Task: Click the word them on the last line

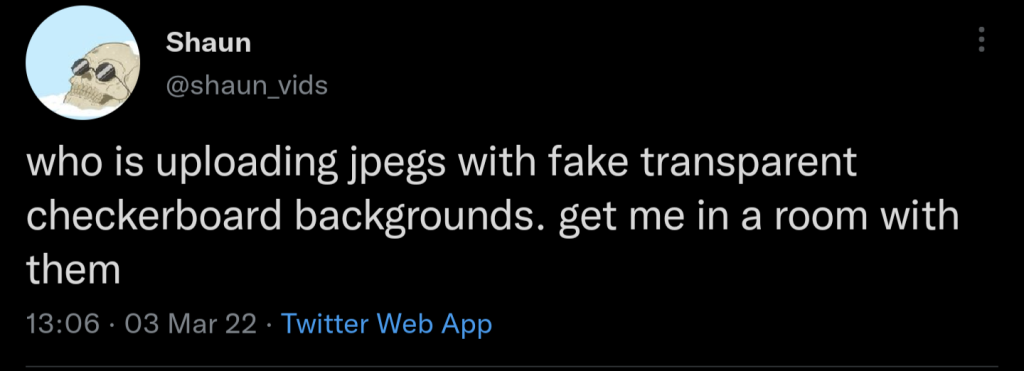Action: coord(73,269)
